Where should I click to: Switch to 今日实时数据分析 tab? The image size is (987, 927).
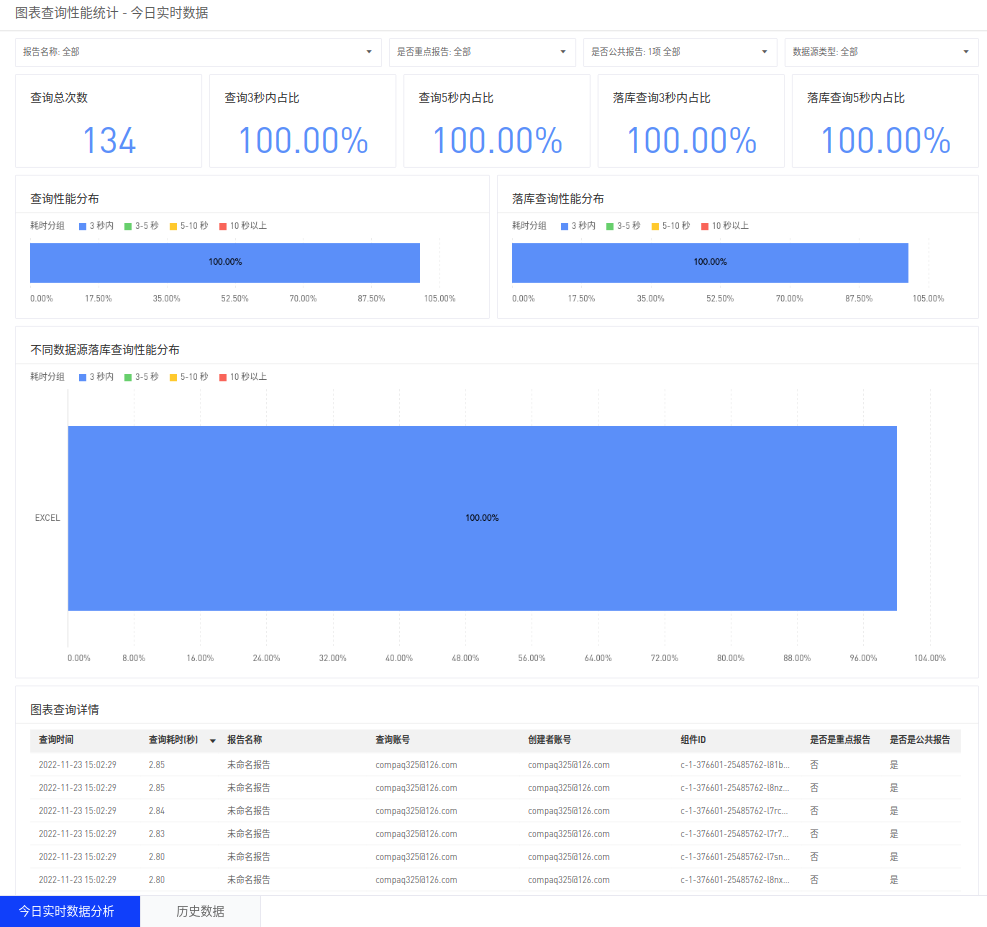click(67, 911)
